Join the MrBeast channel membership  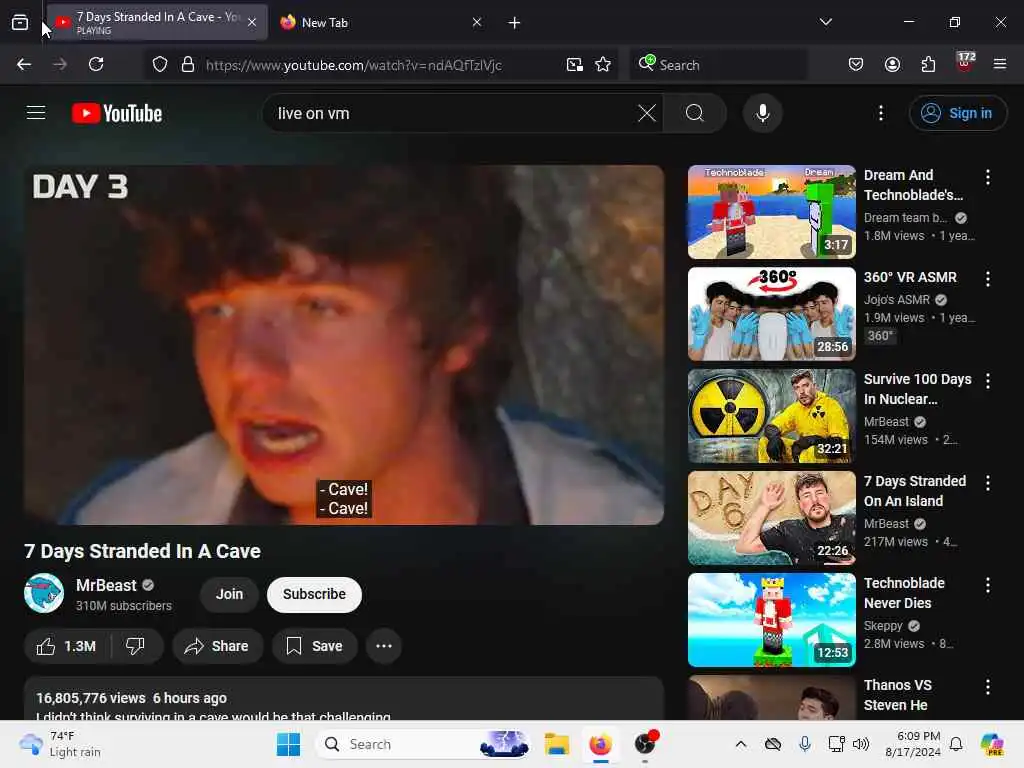pos(229,594)
